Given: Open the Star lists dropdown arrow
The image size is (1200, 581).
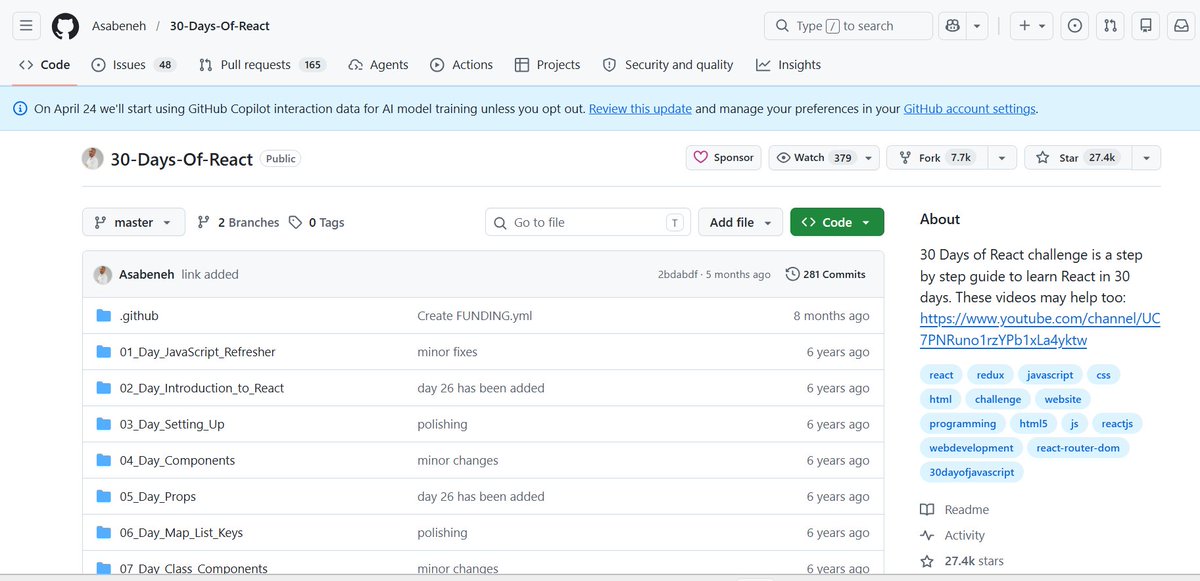Looking at the screenshot, I should pyautogui.click(x=1146, y=158).
